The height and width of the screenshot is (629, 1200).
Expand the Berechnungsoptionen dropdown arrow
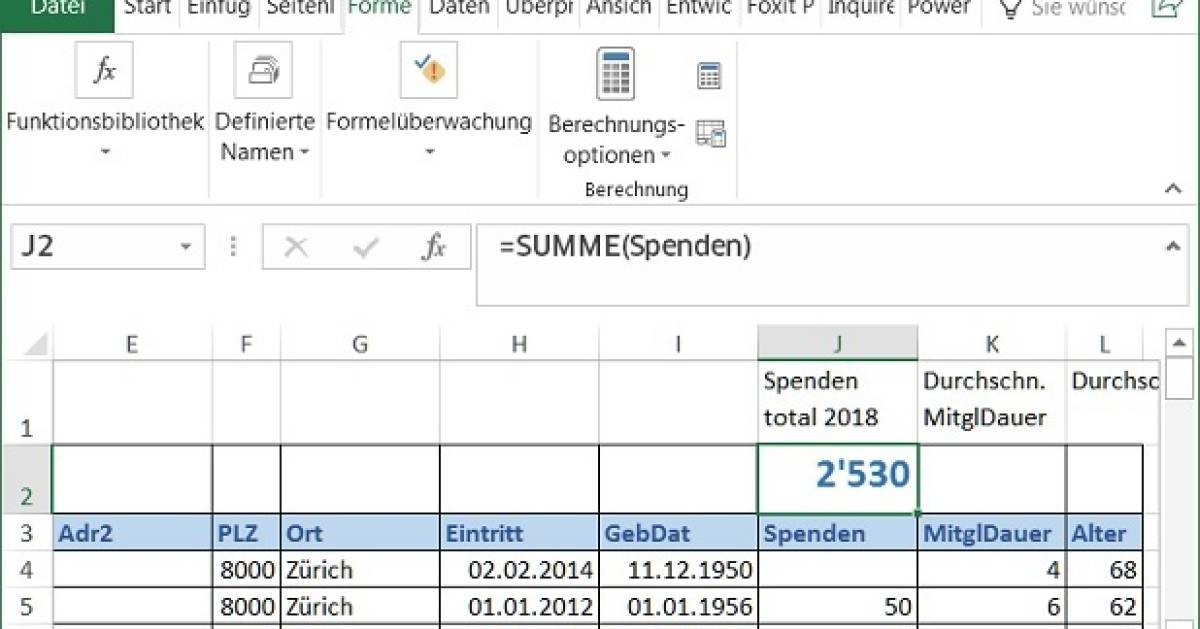coord(666,156)
